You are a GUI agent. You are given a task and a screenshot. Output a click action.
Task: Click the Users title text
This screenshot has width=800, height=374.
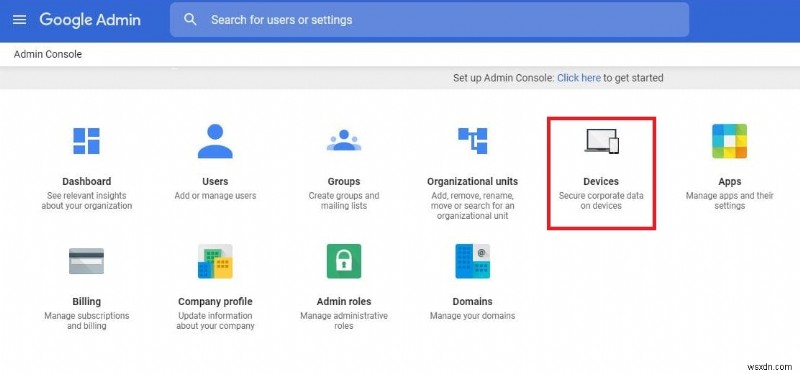(x=215, y=181)
